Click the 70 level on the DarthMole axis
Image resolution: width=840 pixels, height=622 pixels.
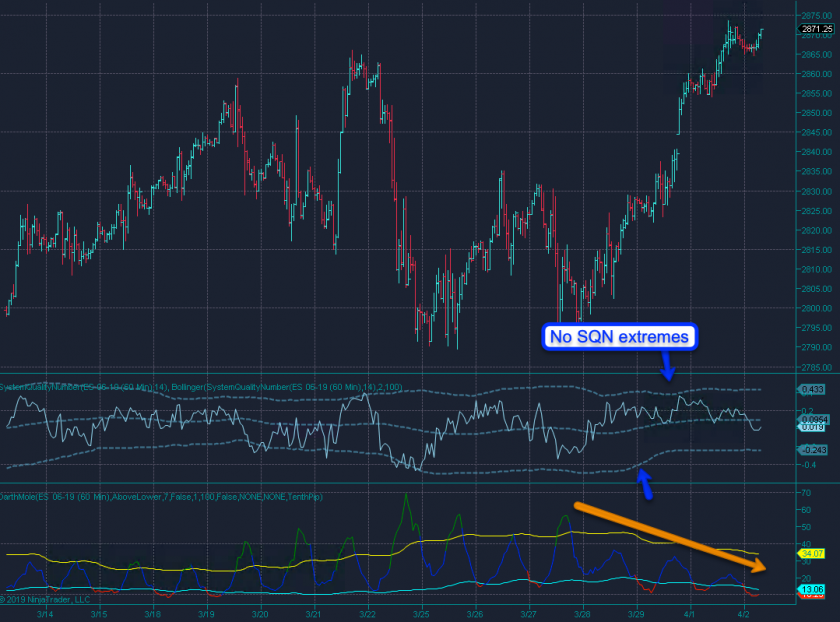pyautogui.click(x=805, y=493)
